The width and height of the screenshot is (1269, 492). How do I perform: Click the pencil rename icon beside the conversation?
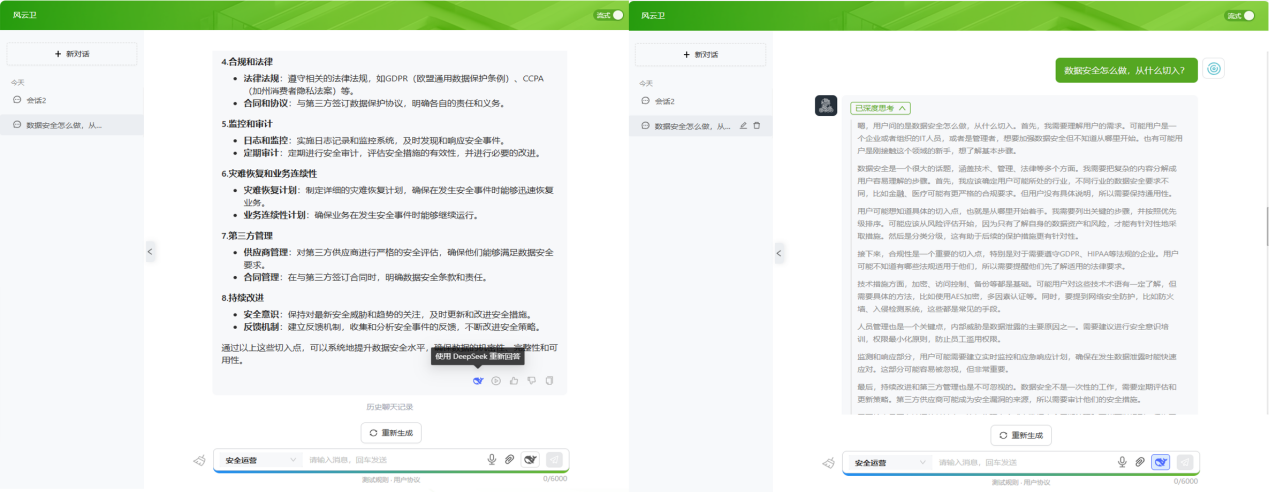[x=743, y=126]
